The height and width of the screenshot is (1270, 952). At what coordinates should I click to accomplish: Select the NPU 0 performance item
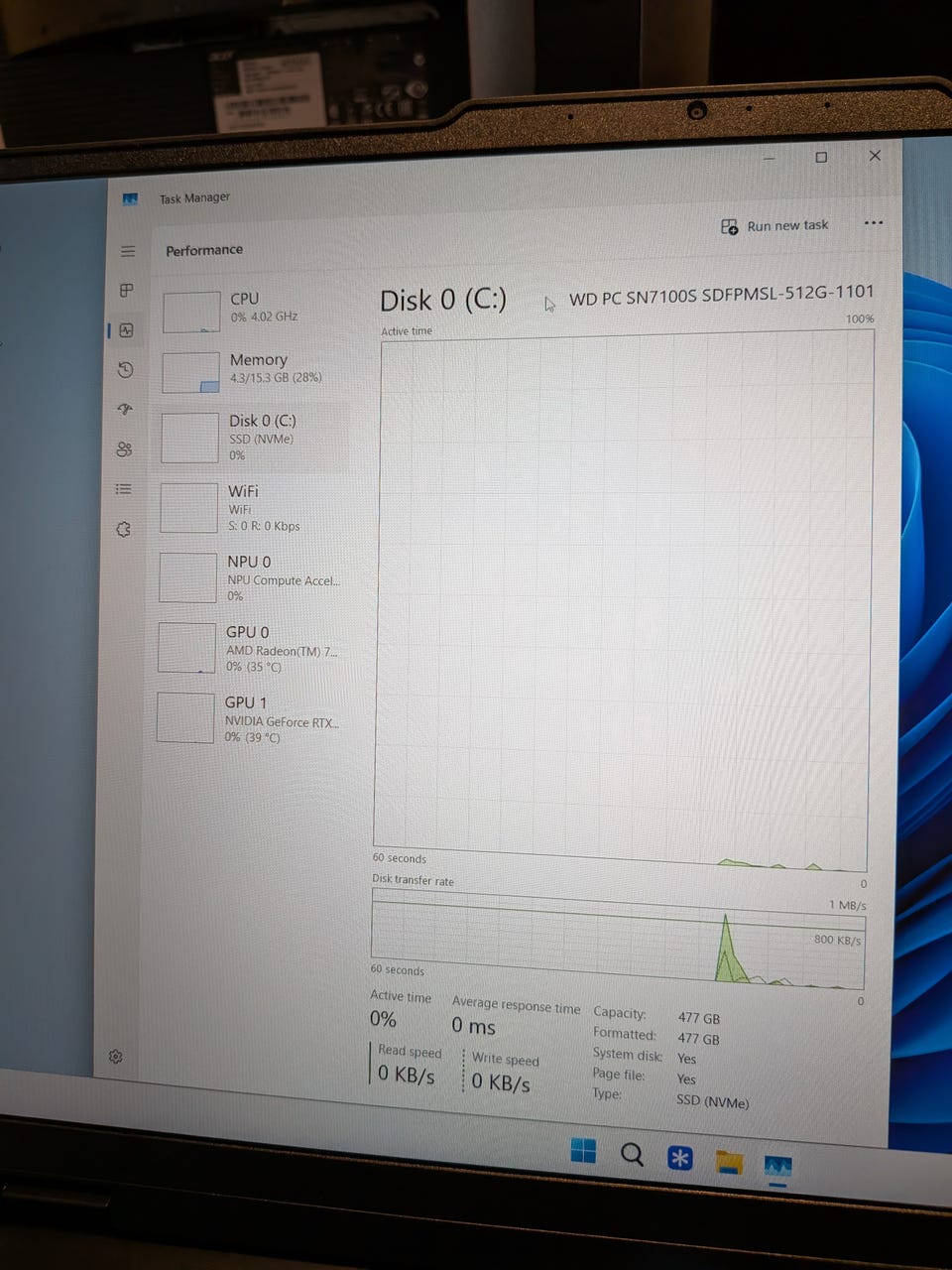click(x=252, y=578)
